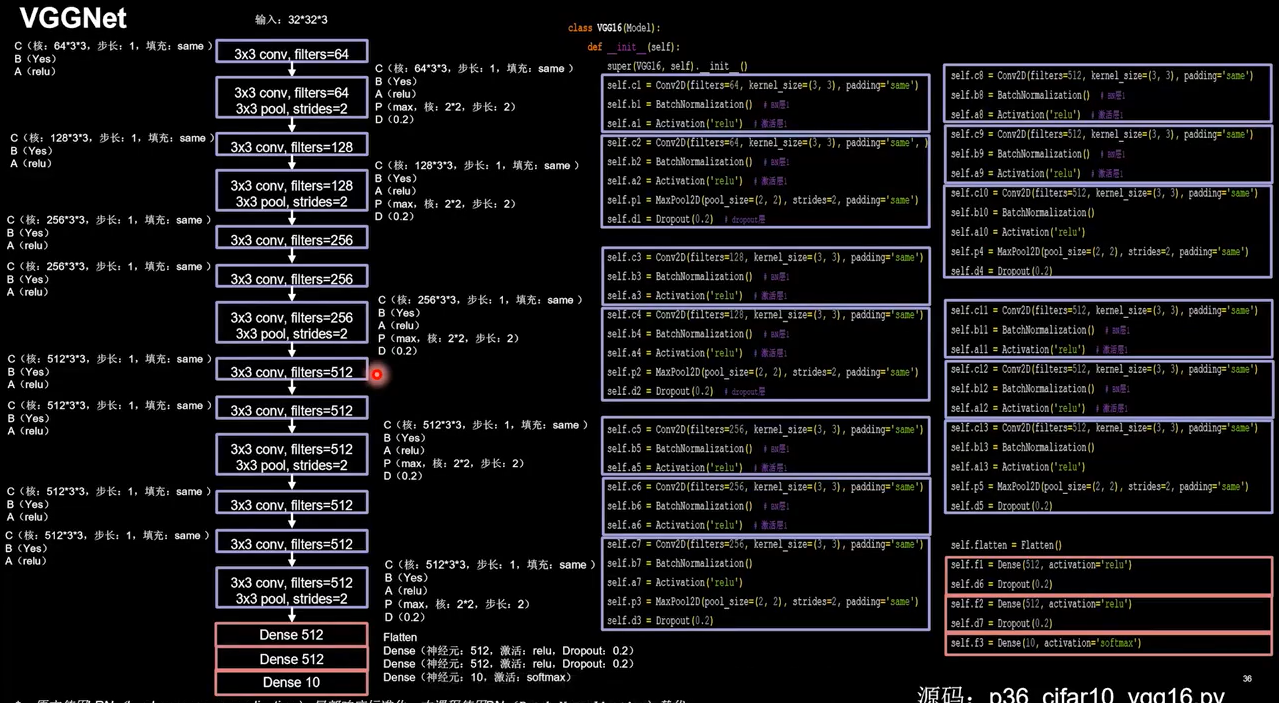The height and width of the screenshot is (703, 1279).
Task: Click the filters=256 box with 3x3 pool
Action: pyautogui.click(x=292, y=325)
